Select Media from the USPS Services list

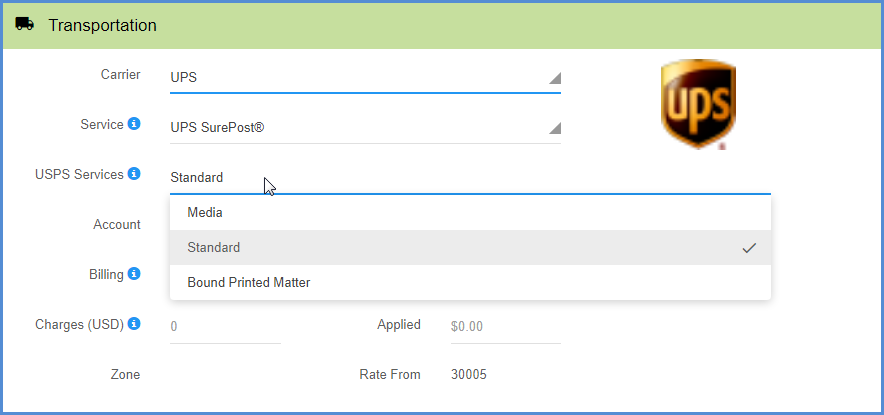point(205,213)
